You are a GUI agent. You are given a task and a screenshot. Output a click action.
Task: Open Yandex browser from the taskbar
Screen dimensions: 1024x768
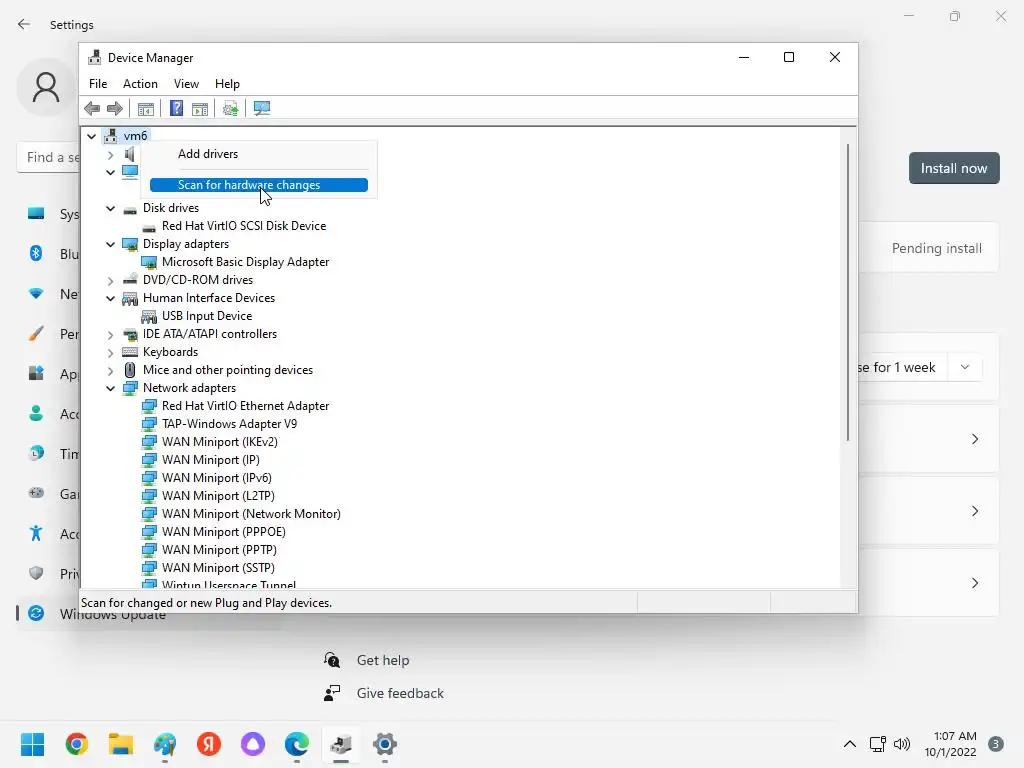point(209,744)
